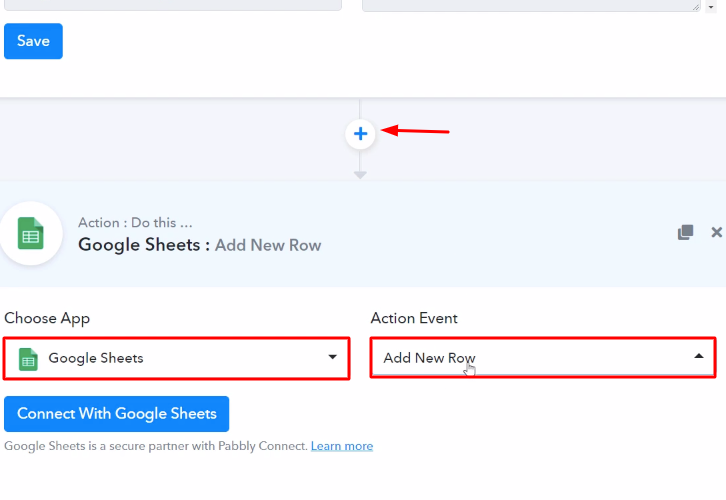
Task: Remove the action step with X icon
Action: [x=716, y=232]
